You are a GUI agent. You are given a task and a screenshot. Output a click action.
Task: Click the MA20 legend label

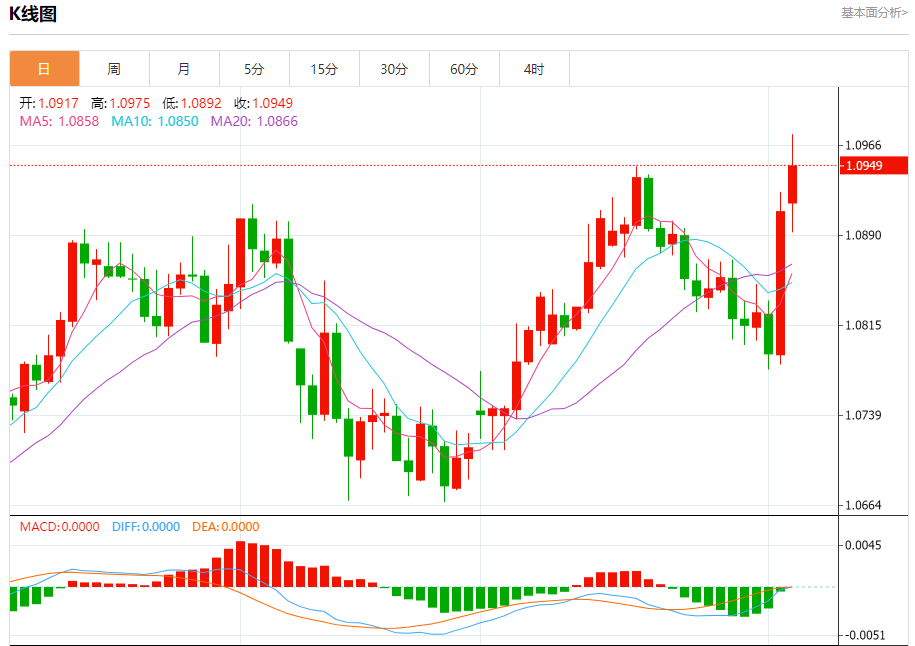pyautogui.click(x=254, y=121)
